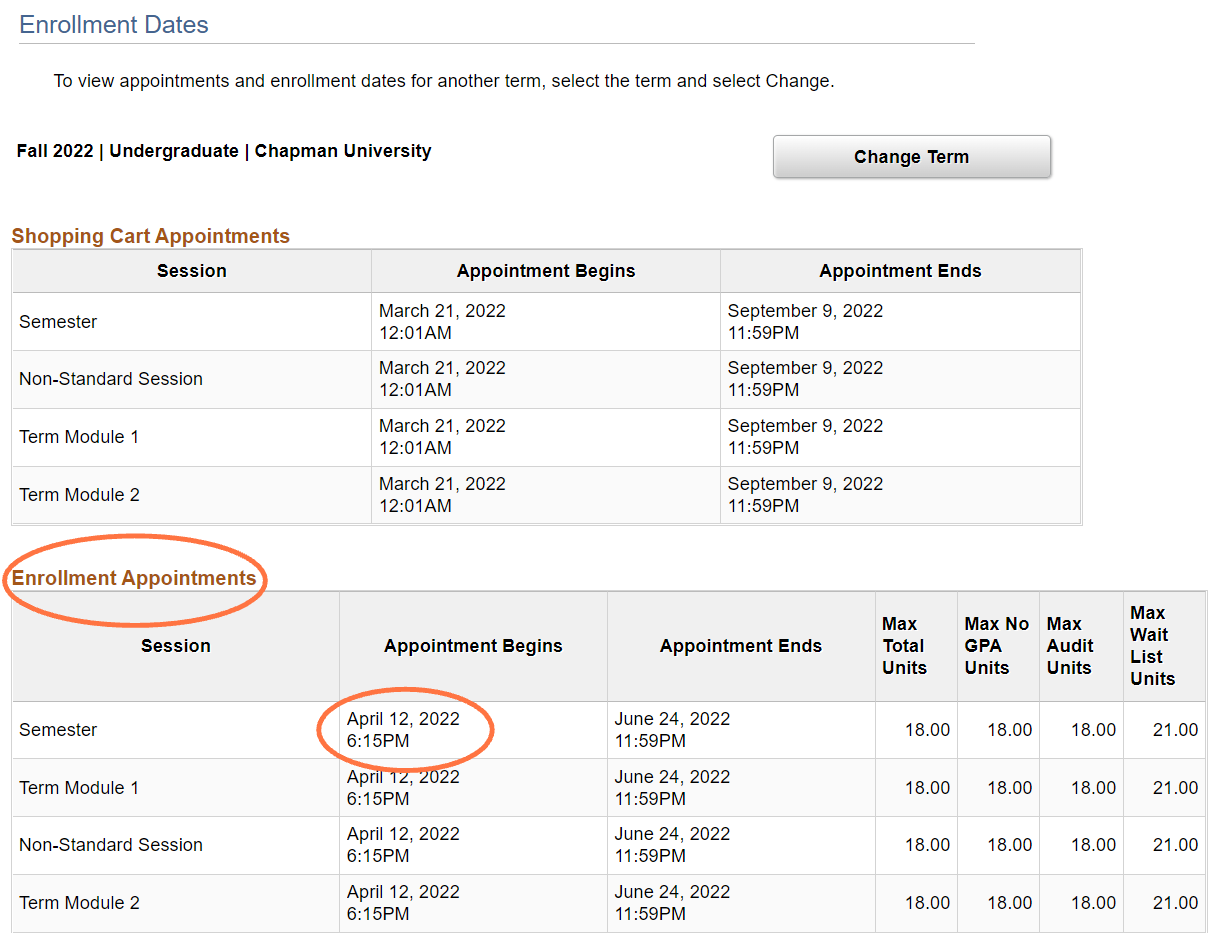Click June 24, 2022 end for enrollment Term Module 2

pyautogui.click(x=672, y=903)
